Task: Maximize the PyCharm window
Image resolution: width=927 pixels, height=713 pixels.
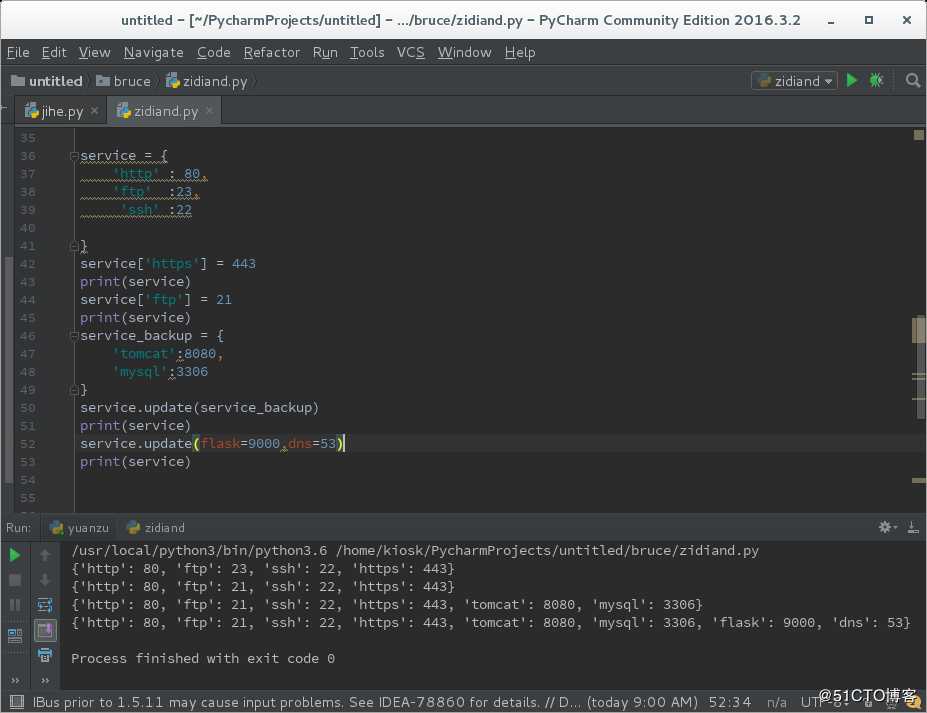Action: [x=868, y=20]
